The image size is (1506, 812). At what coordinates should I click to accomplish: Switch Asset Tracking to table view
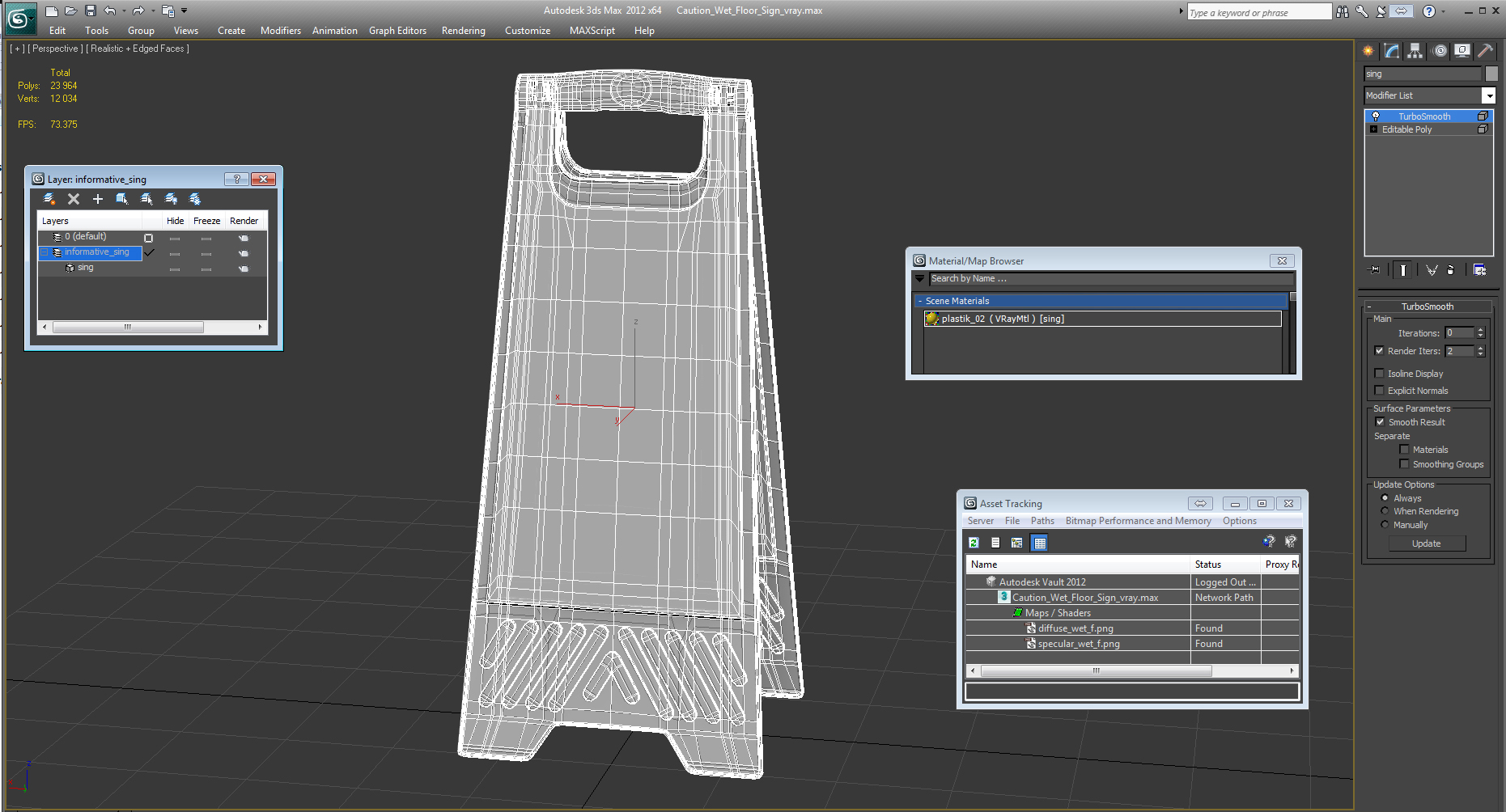click(x=1040, y=543)
